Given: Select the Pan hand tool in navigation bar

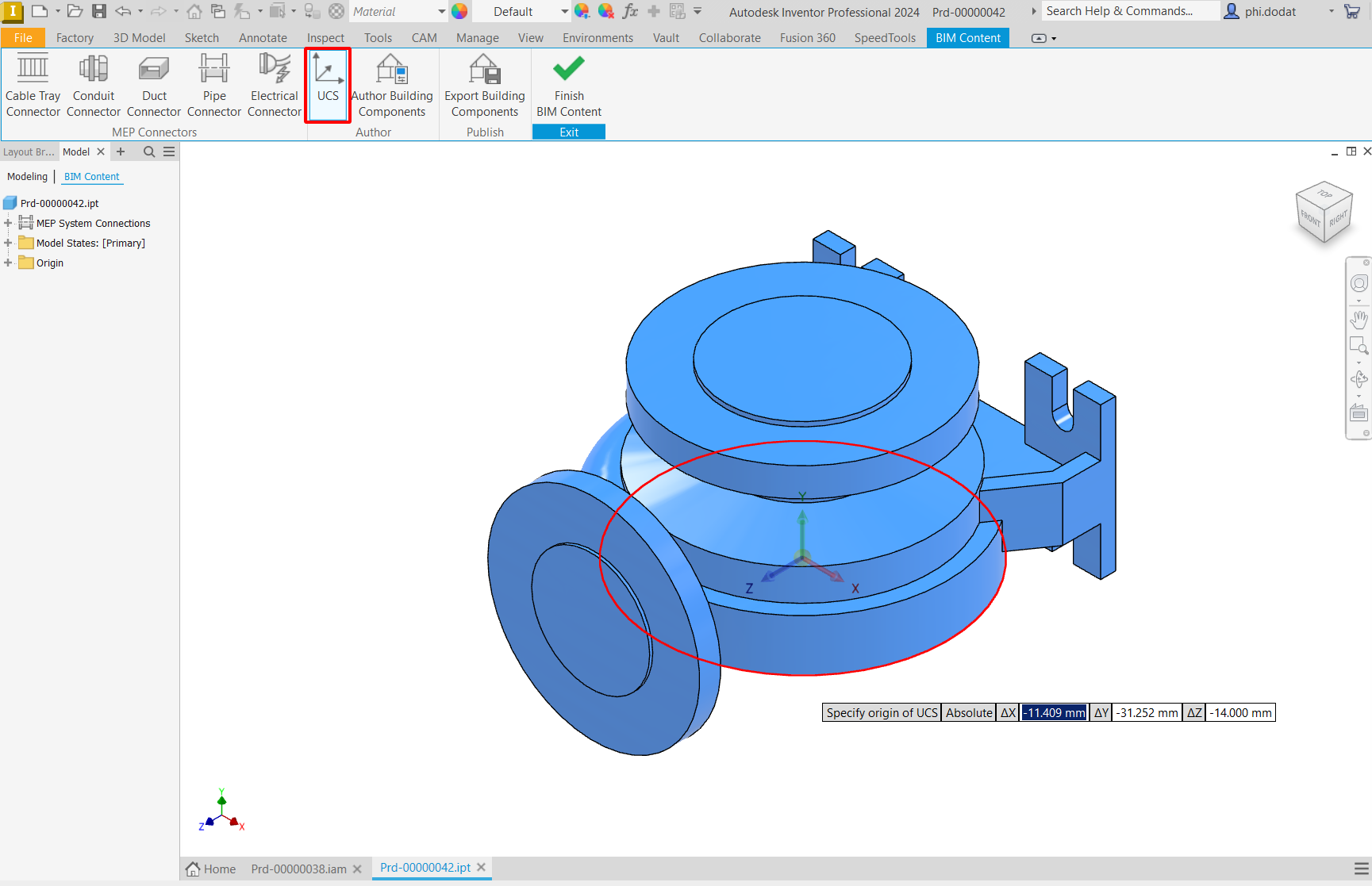Looking at the screenshot, I should 1359,320.
